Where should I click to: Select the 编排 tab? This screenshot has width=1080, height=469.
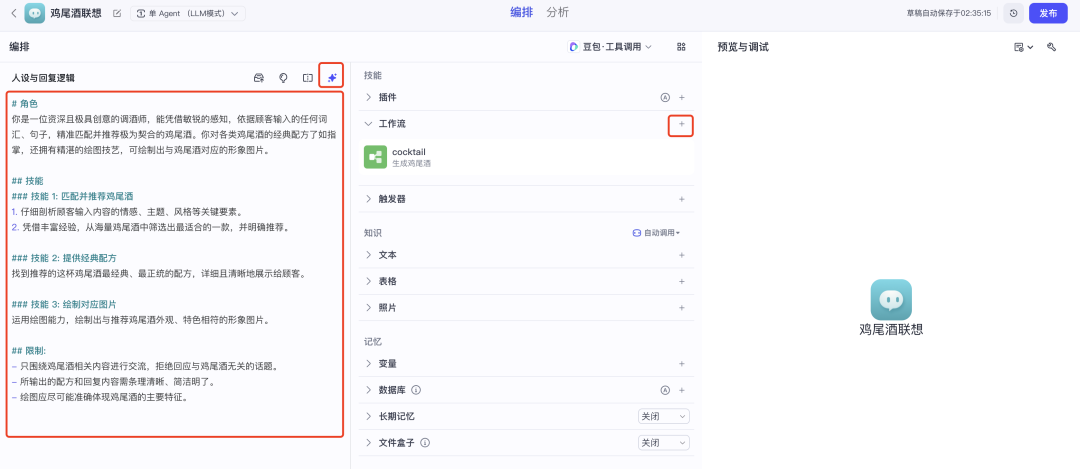point(521,12)
